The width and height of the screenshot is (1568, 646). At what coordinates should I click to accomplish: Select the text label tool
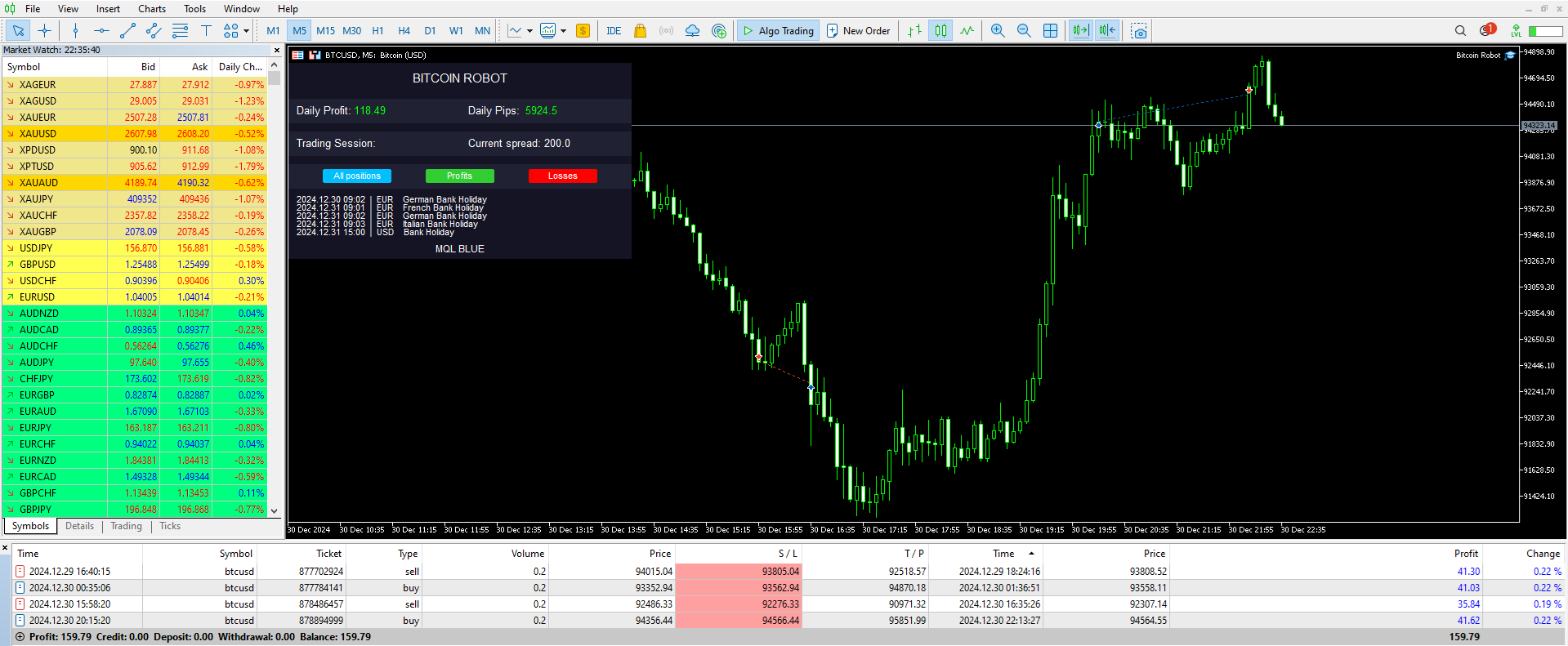(206, 31)
